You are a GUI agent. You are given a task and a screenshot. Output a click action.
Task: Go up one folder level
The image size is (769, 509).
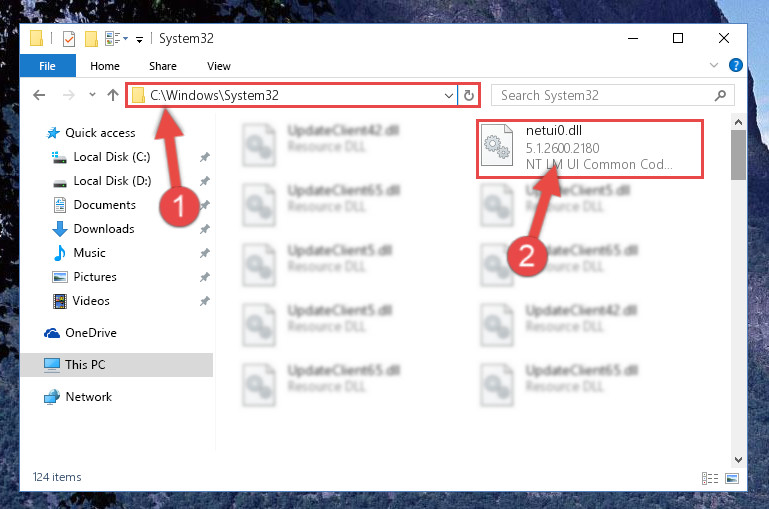click(x=113, y=95)
